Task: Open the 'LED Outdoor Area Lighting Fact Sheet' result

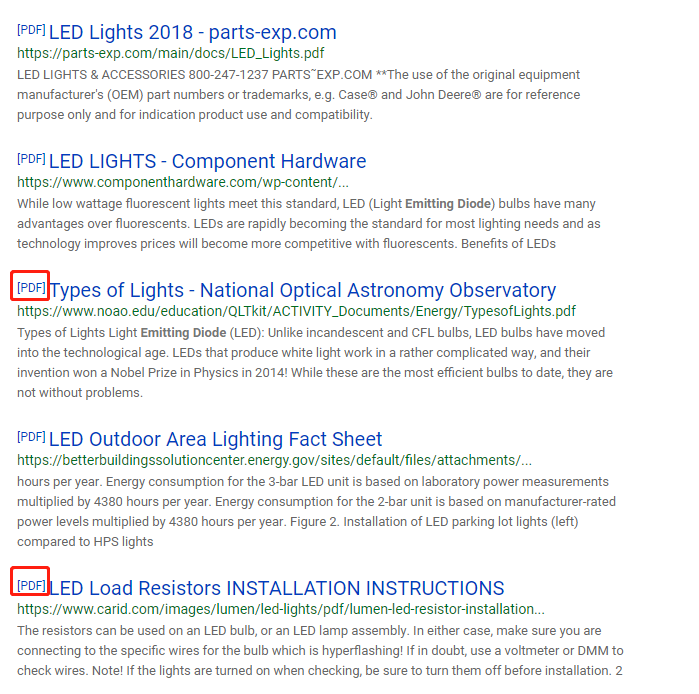Action: pyautogui.click(x=215, y=439)
